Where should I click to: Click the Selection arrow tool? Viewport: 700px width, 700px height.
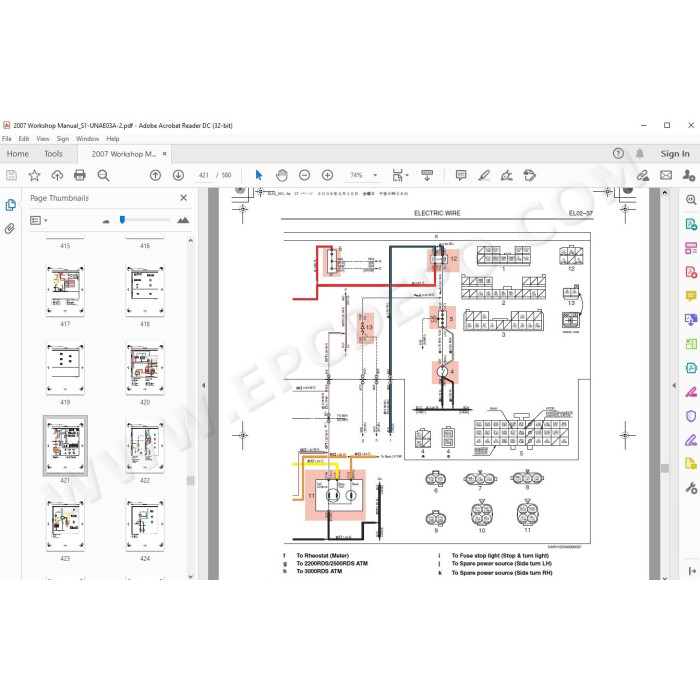(258, 175)
